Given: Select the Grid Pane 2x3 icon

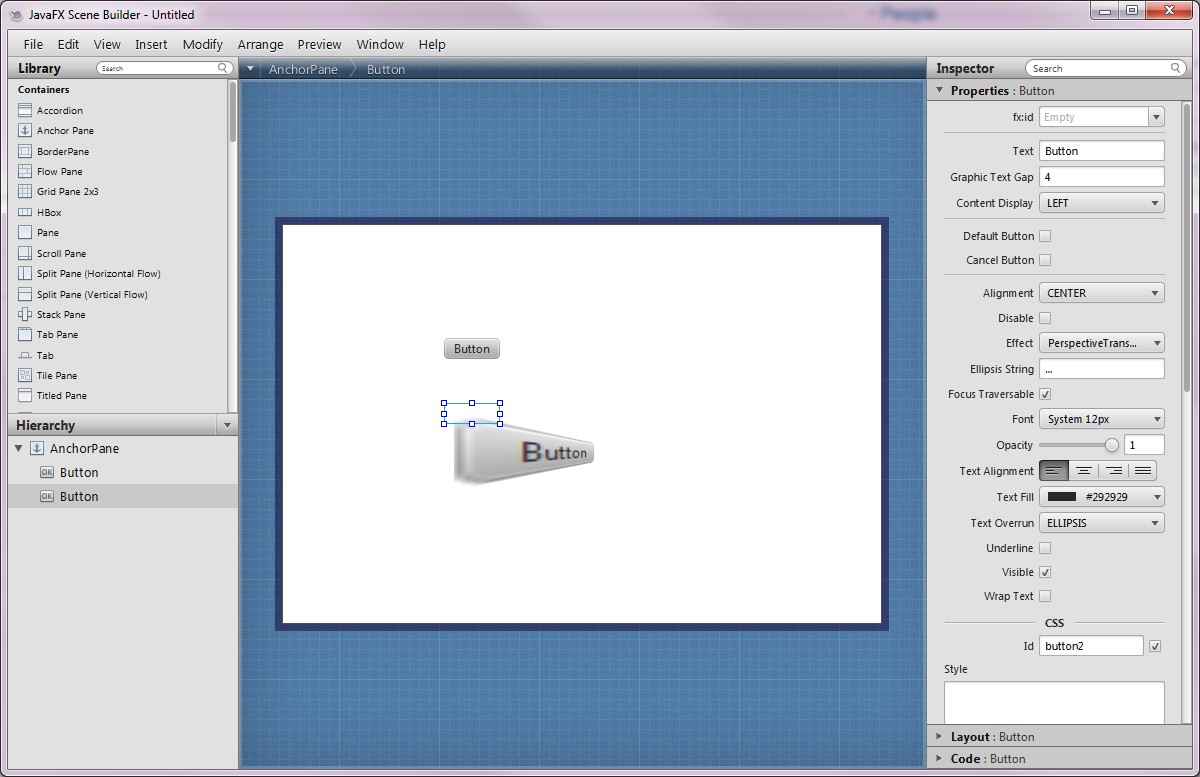Looking at the screenshot, I should [26, 191].
